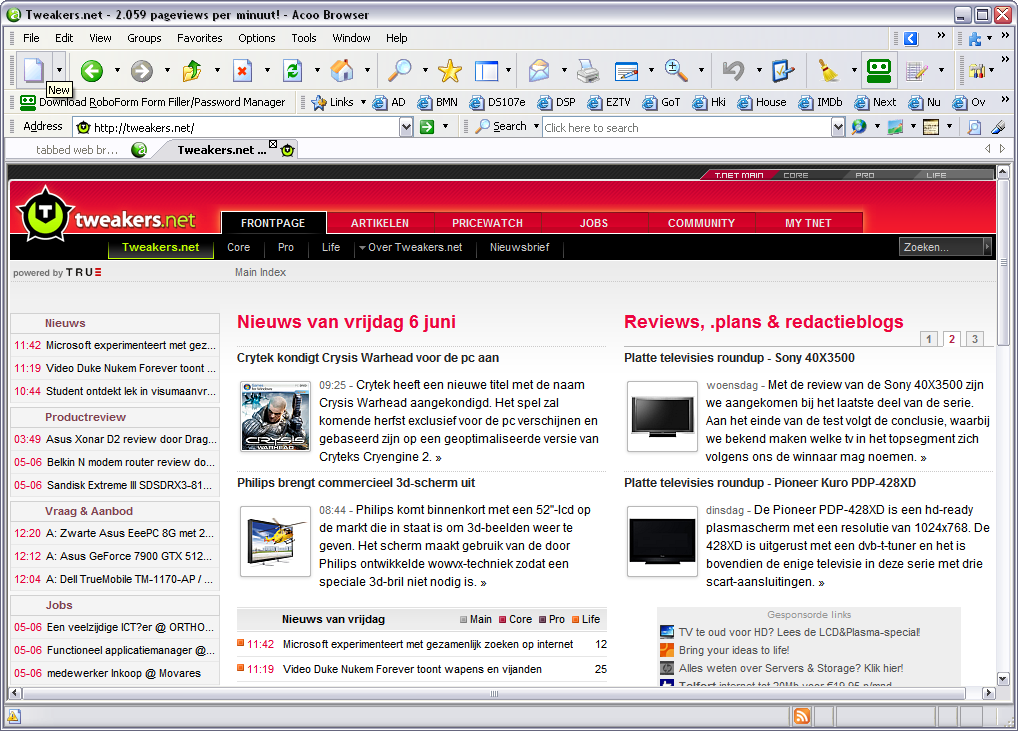Click the green RoboForm robot toolbar icon
The width and height of the screenshot is (1018, 731).
pos(879,70)
